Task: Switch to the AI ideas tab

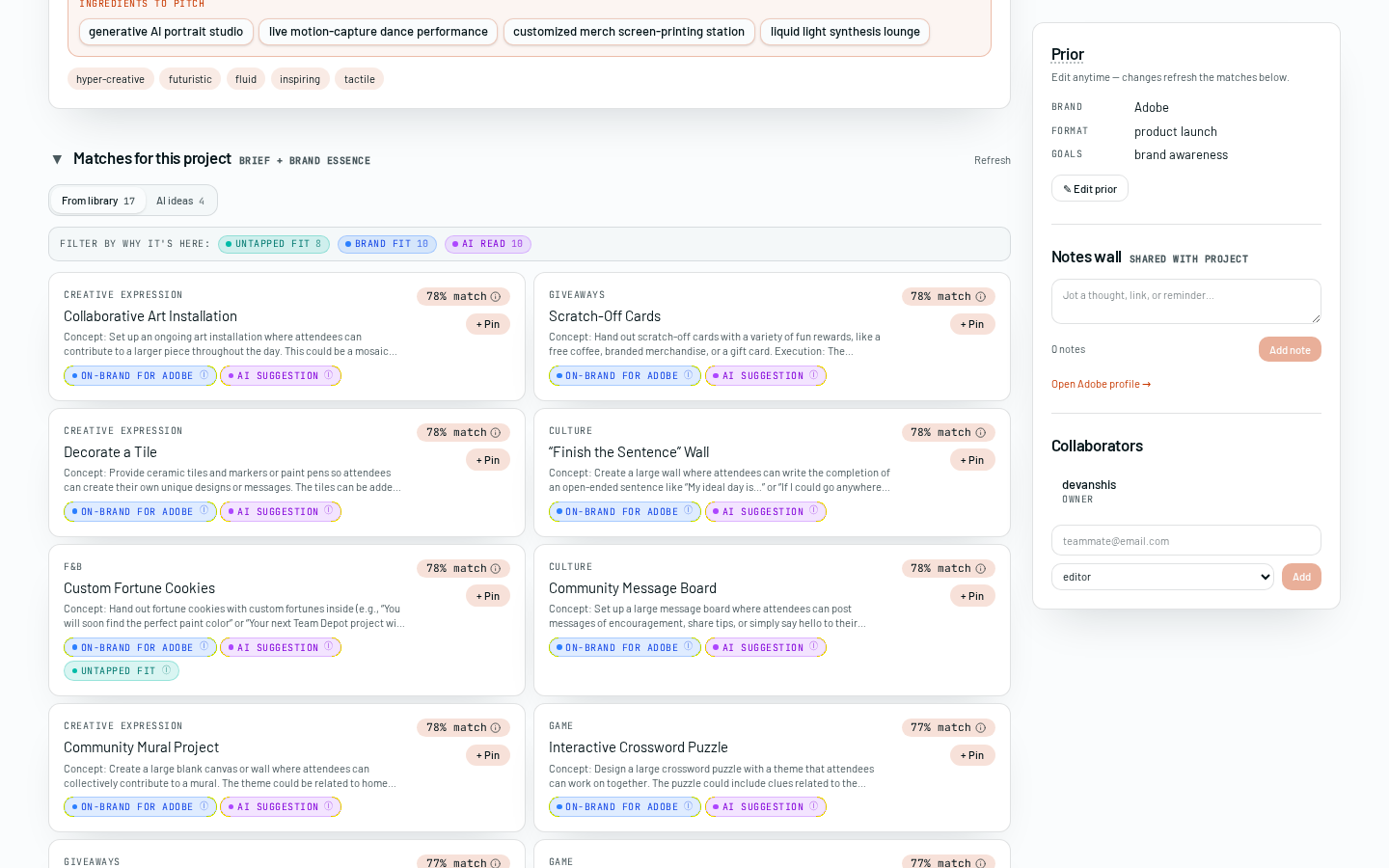Action: point(180,201)
